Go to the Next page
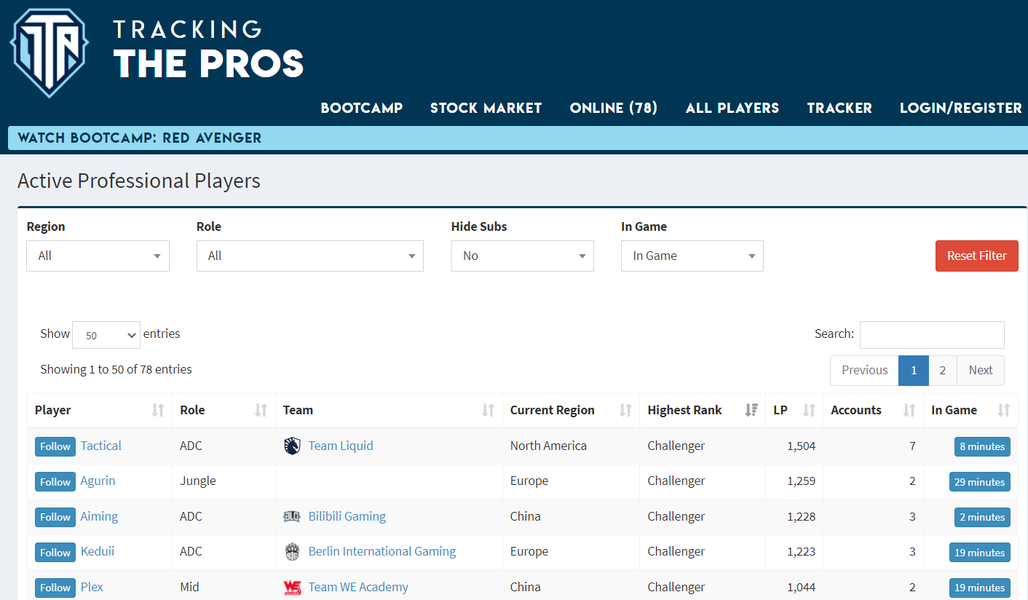Viewport: 1028px width, 600px height. click(981, 370)
